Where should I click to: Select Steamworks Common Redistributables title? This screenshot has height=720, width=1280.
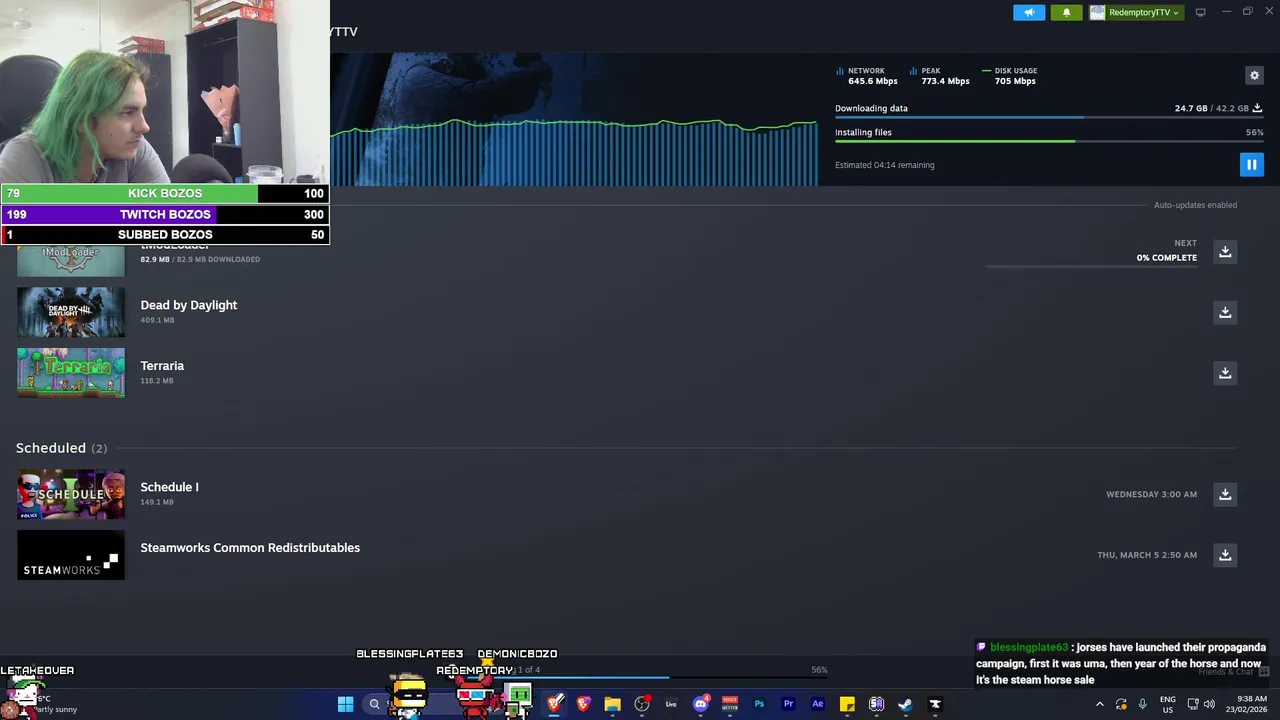[250, 548]
